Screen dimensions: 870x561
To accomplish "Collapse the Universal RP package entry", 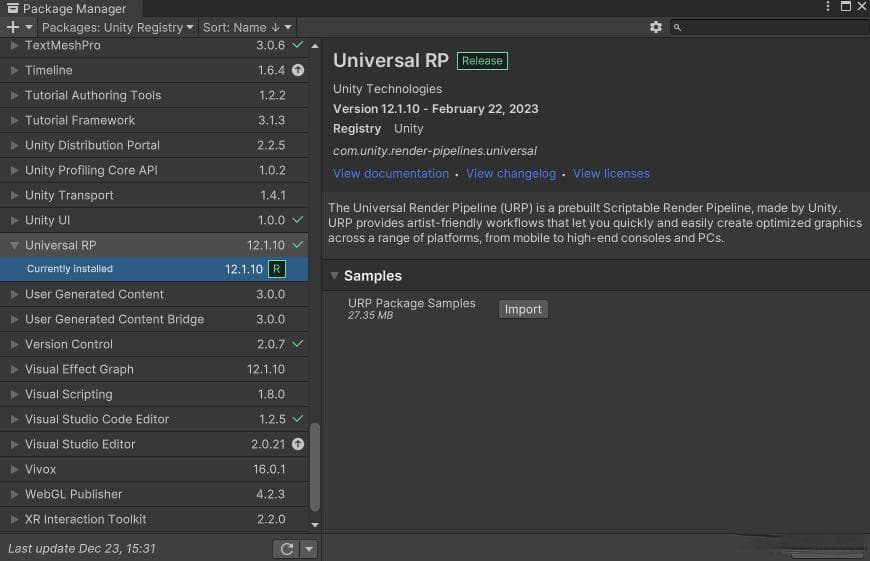I will (x=14, y=245).
